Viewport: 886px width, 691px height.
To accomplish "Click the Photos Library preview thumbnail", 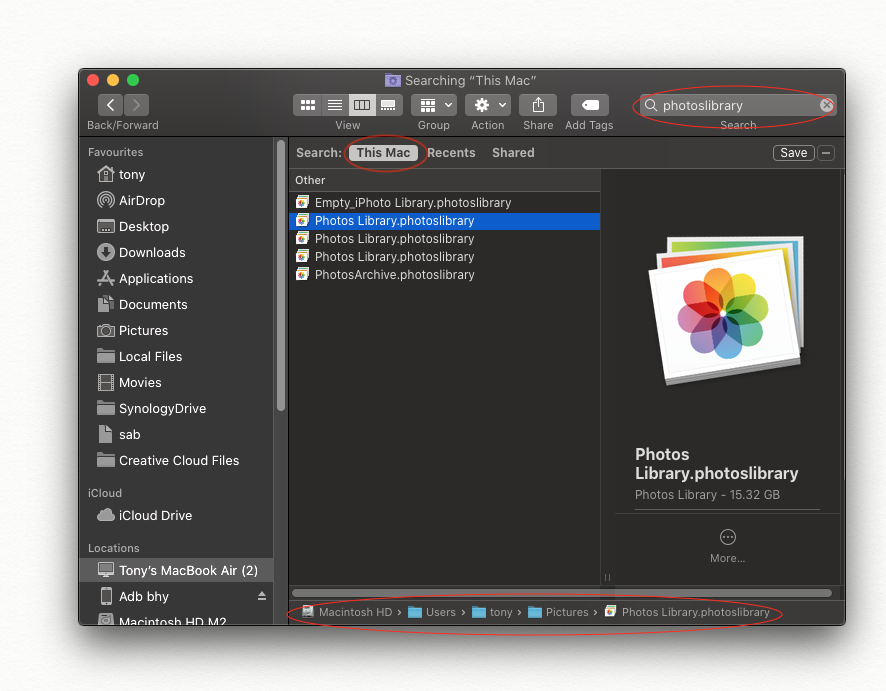I will (726, 310).
